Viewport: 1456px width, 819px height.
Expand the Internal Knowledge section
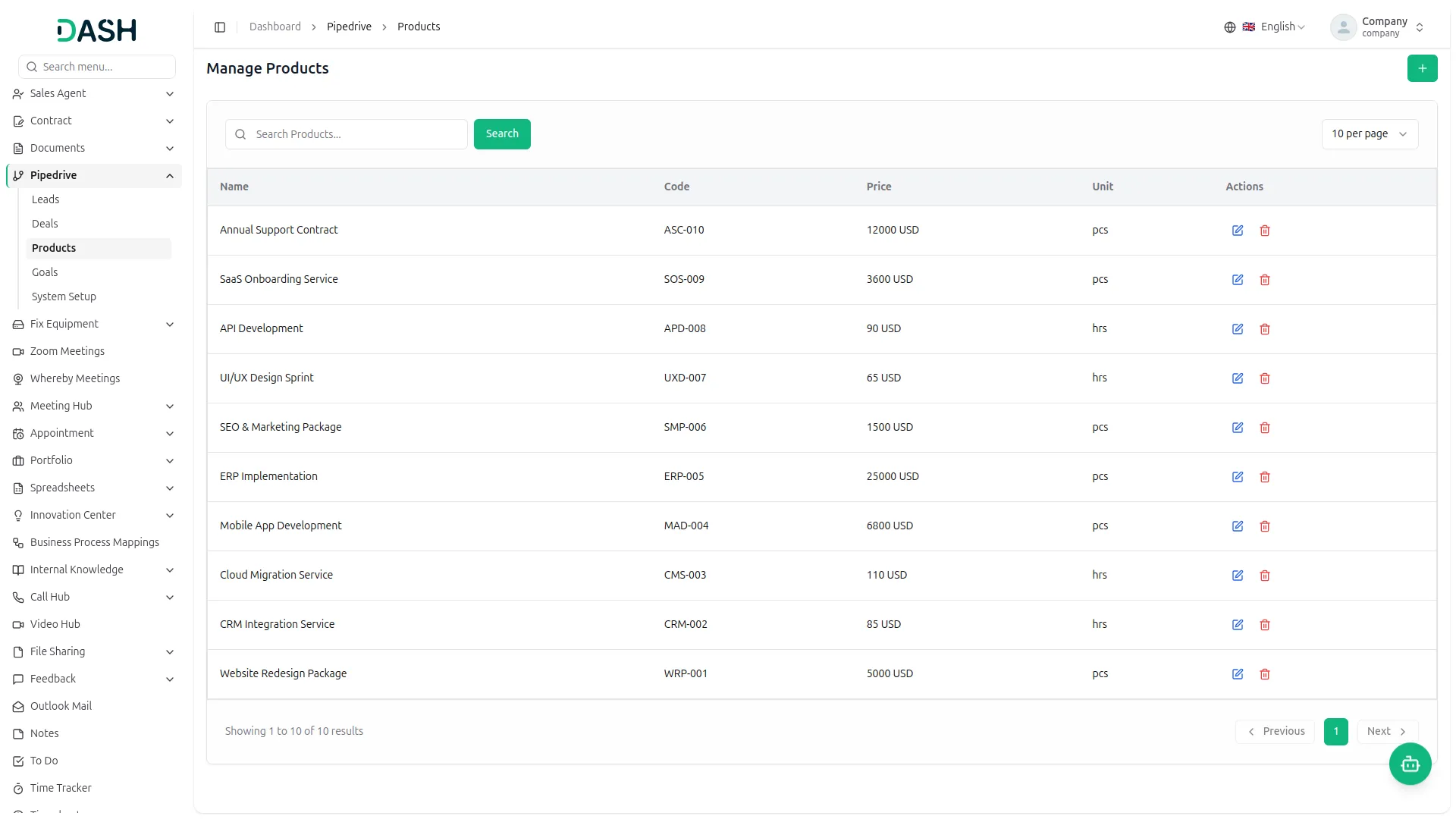coord(94,570)
